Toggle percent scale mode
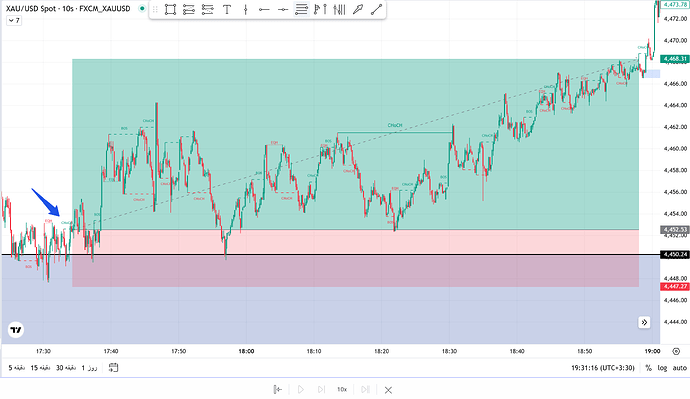 [648, 368]
